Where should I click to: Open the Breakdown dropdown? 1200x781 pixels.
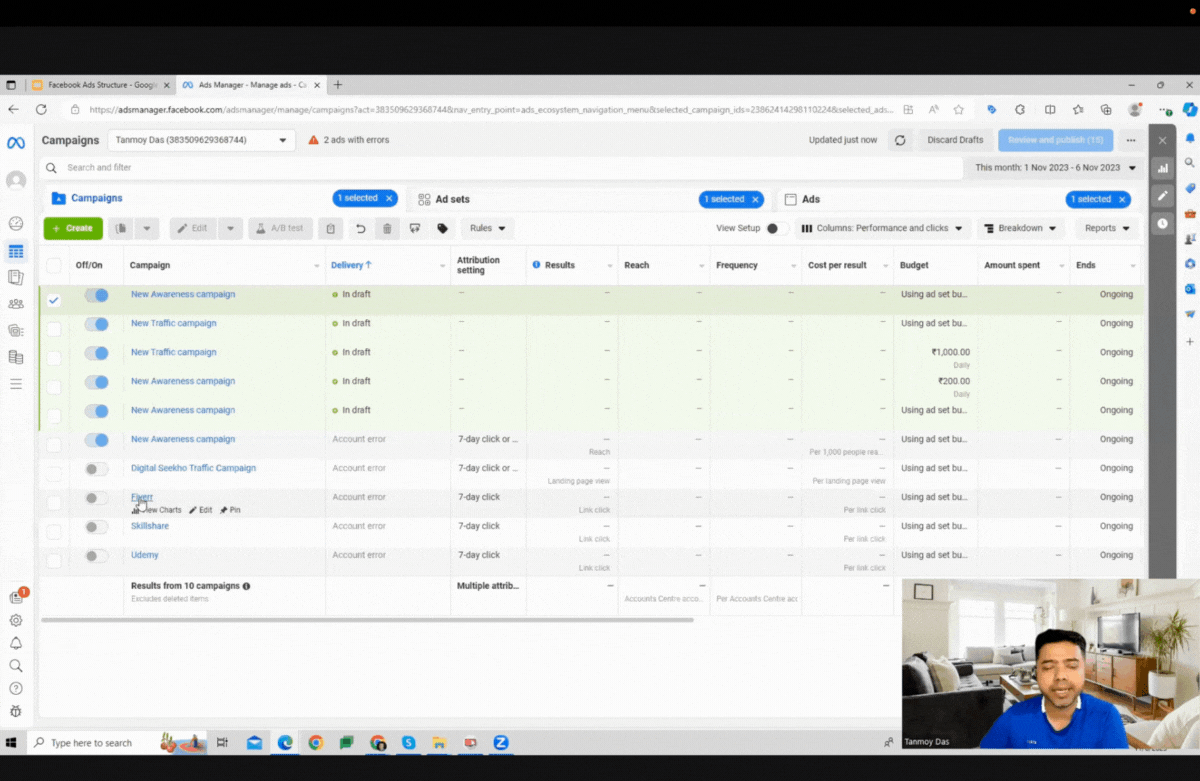click(1020, 228)
